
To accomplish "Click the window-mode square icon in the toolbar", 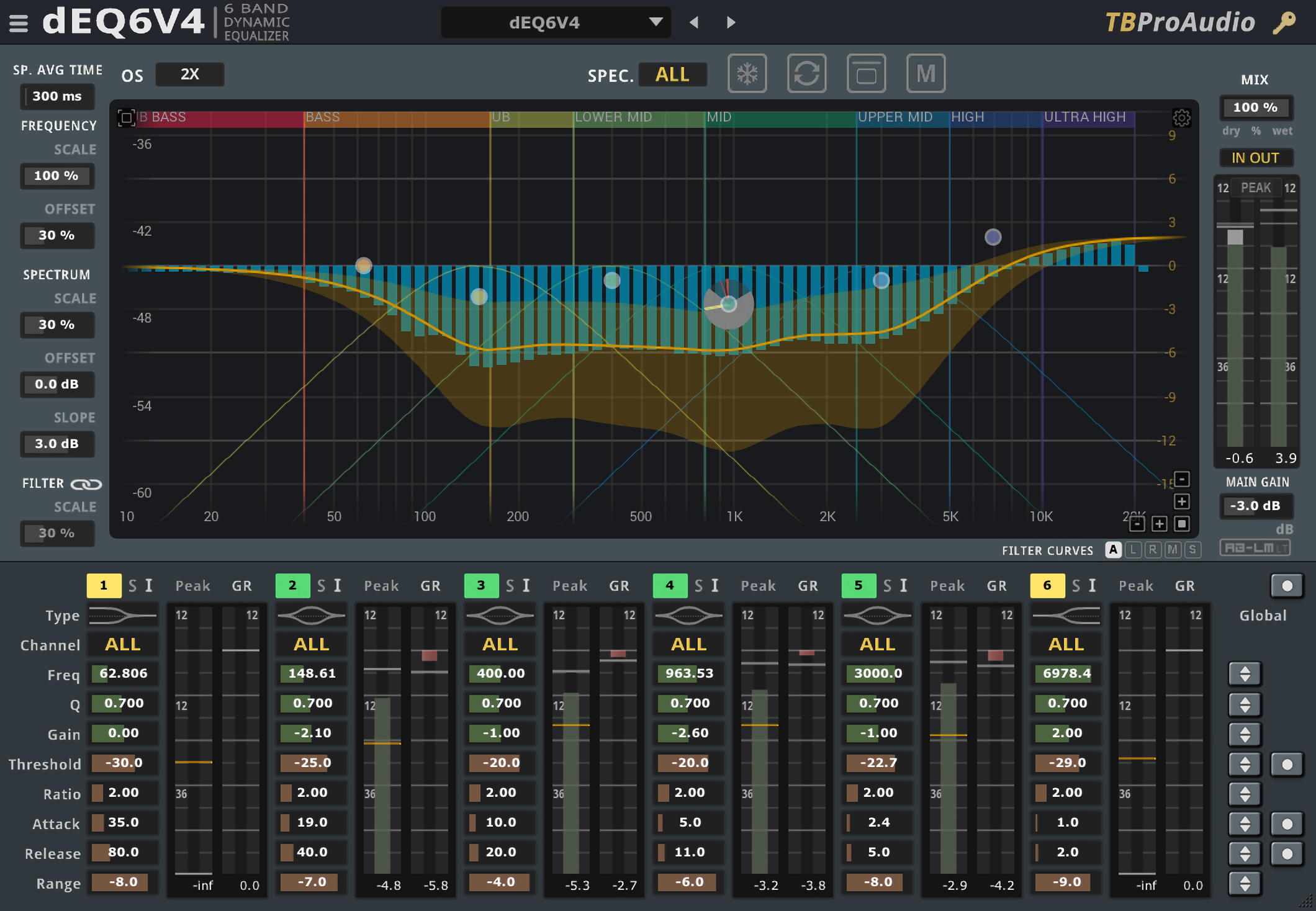I will click(866, 74).
